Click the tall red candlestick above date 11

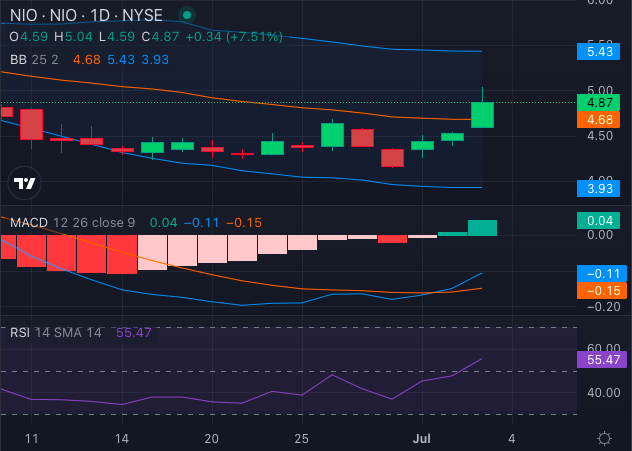(x=31, y=124)
